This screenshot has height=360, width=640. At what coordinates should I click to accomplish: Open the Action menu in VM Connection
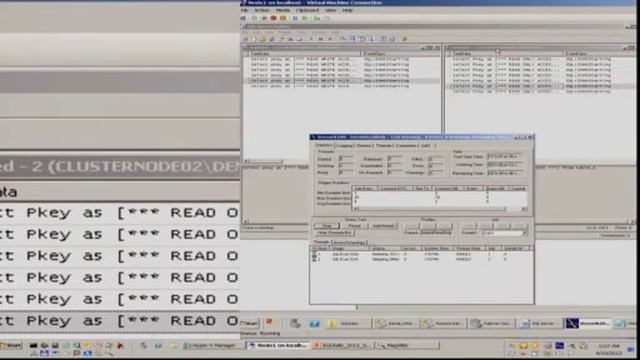(x=262, y=10)
